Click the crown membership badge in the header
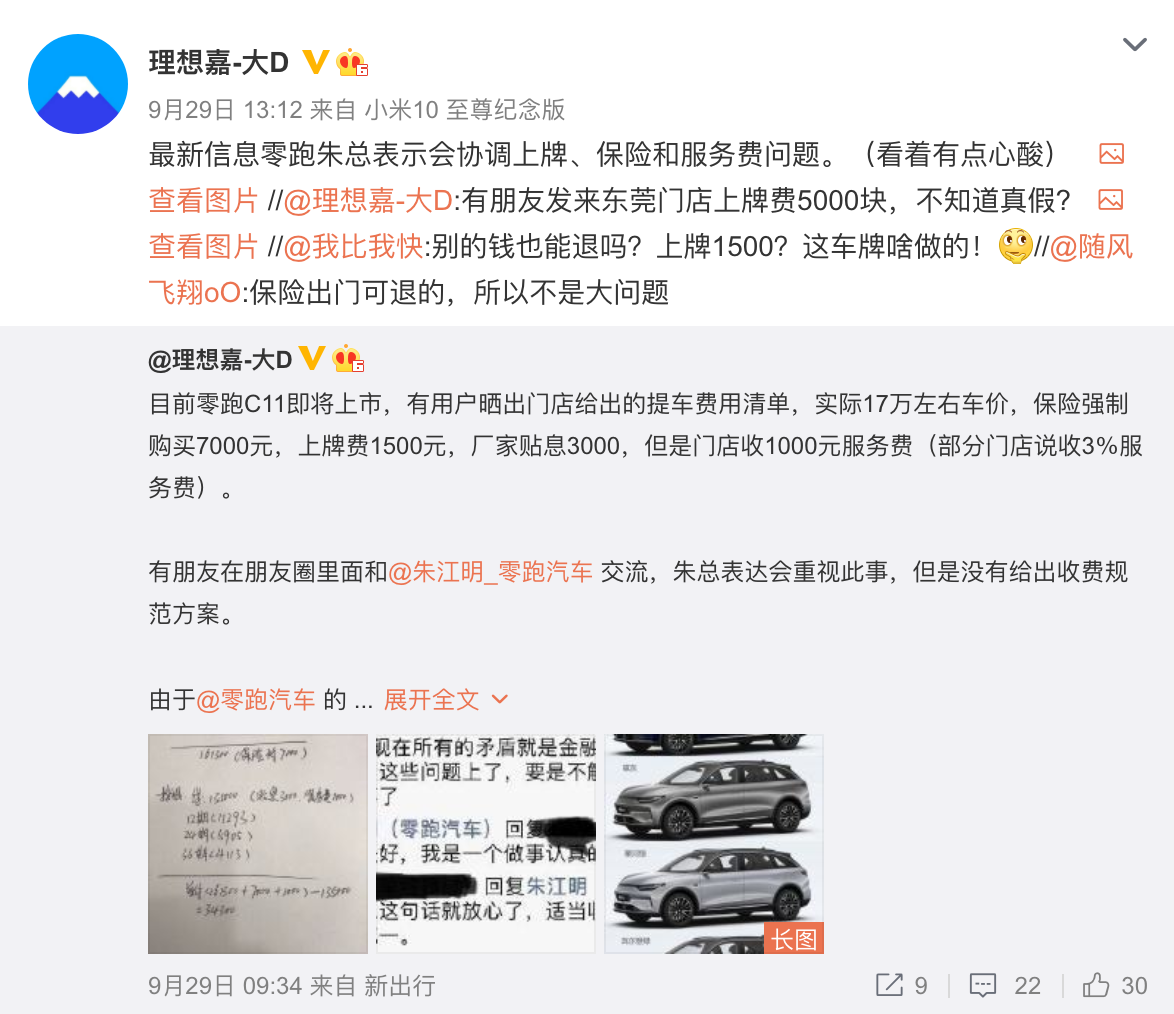 point(351,62)
